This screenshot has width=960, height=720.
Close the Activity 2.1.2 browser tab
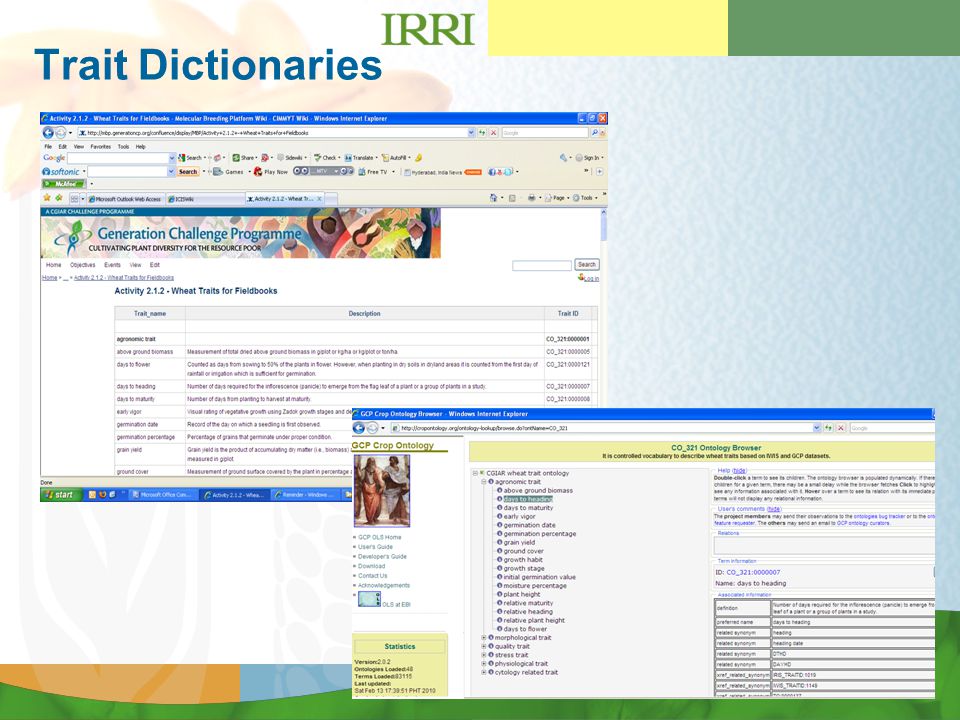pyautogui.click(x=319, y=199)
